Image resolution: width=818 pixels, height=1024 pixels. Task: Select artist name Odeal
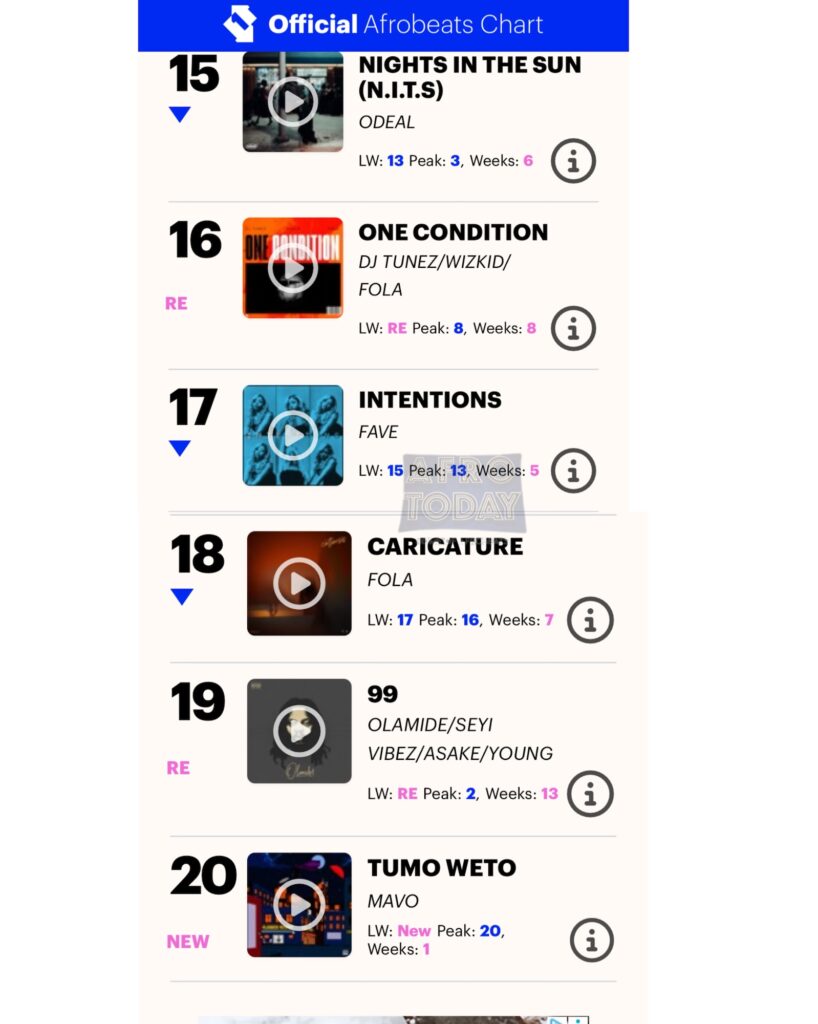pyautogui.click(x=386, y=122)
